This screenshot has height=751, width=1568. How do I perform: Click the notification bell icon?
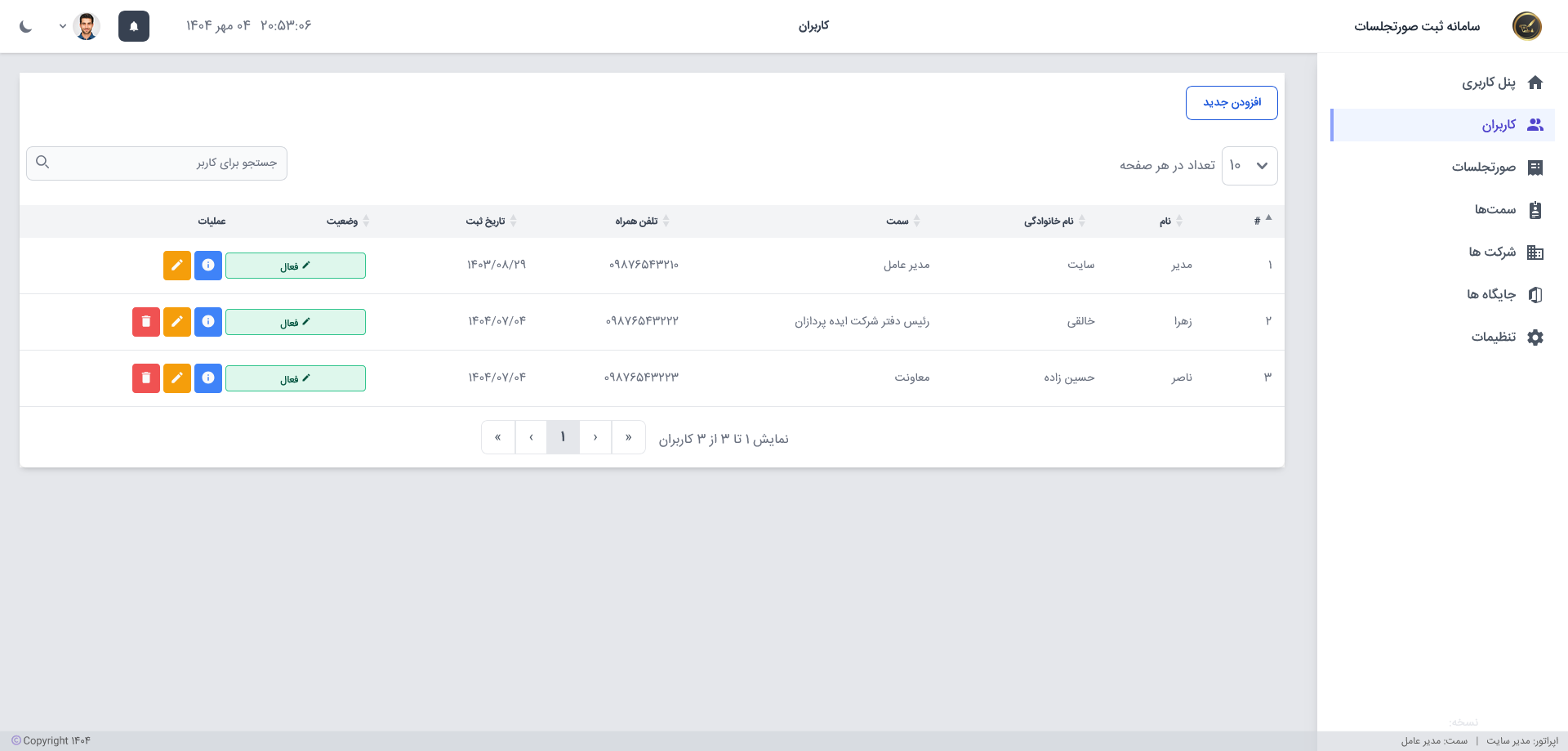134,26
